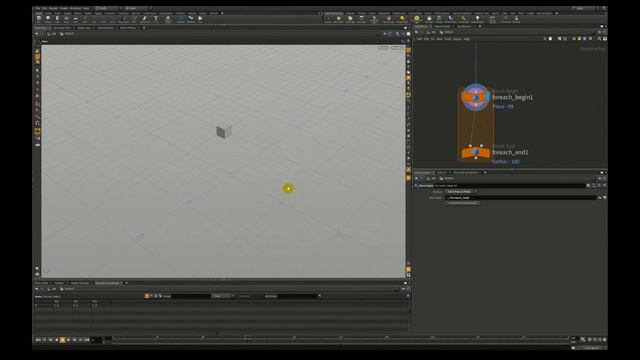Add a Spot Light from shelf
Screen dimensions: 640x360
pyautogui.click(x=350, y=19)
